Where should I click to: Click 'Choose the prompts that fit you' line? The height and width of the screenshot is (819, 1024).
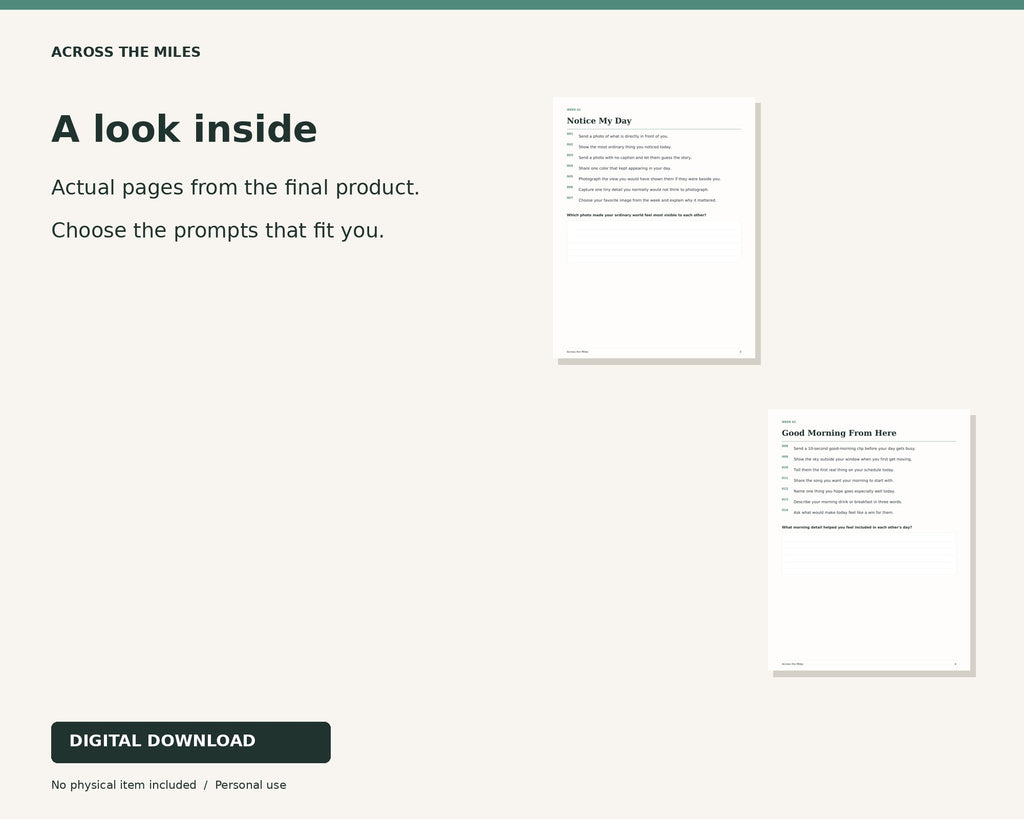click(x=217, y=231)
